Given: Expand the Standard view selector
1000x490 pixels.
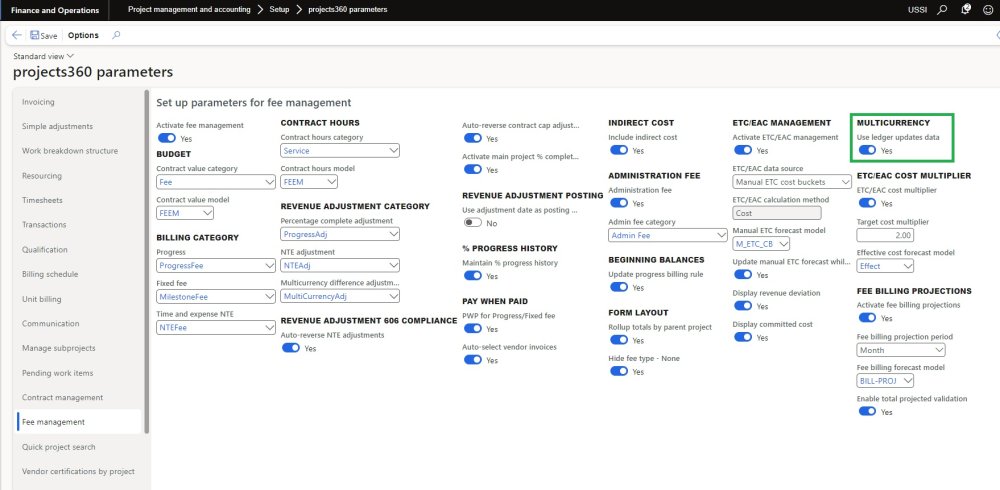Looking at the screenshot, I should click(42, 56).
